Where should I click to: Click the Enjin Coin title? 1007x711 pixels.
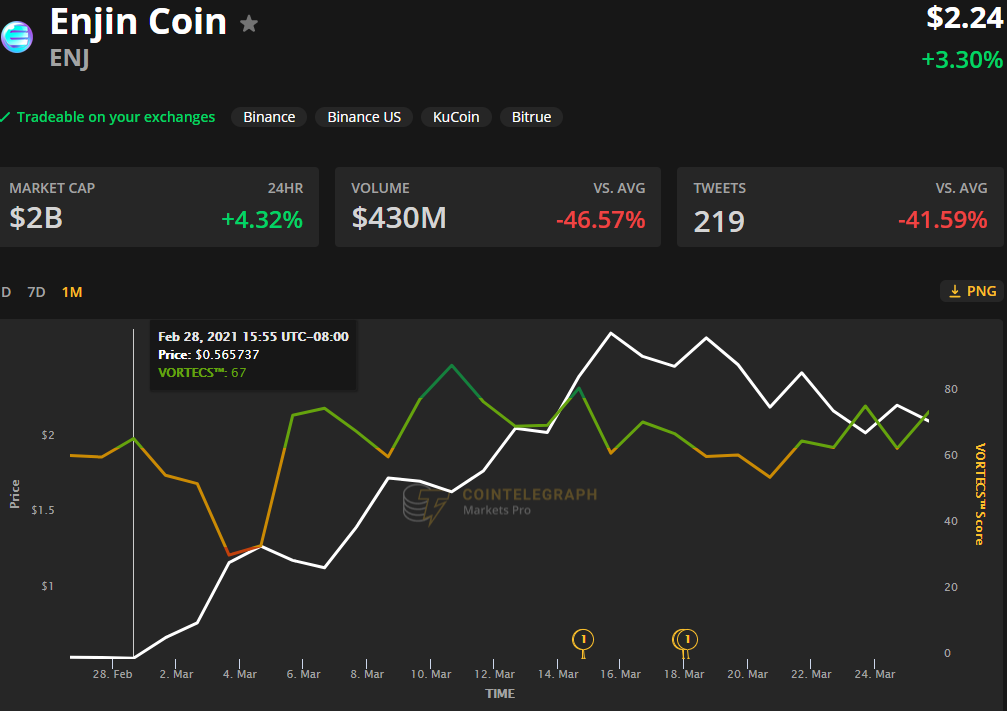[x=138, y=22]
